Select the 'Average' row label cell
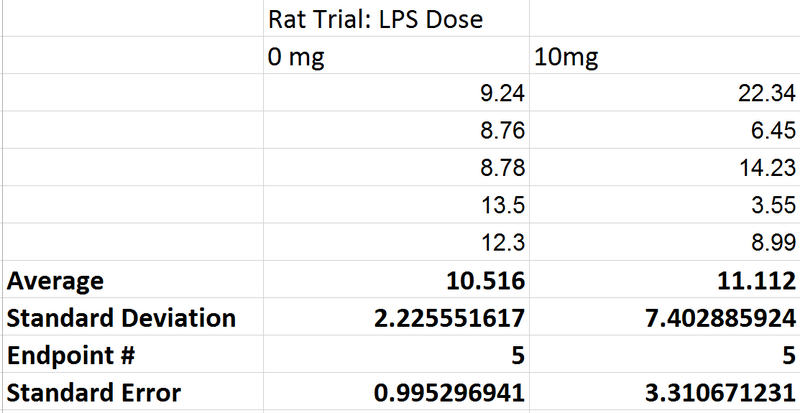The width and height of the screenshot is (800, 413). click(x=56, y=281)
